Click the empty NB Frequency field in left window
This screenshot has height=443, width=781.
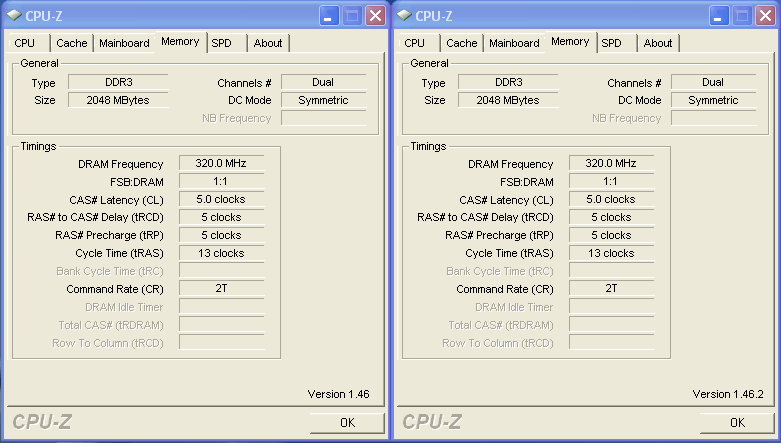(323, 118)
